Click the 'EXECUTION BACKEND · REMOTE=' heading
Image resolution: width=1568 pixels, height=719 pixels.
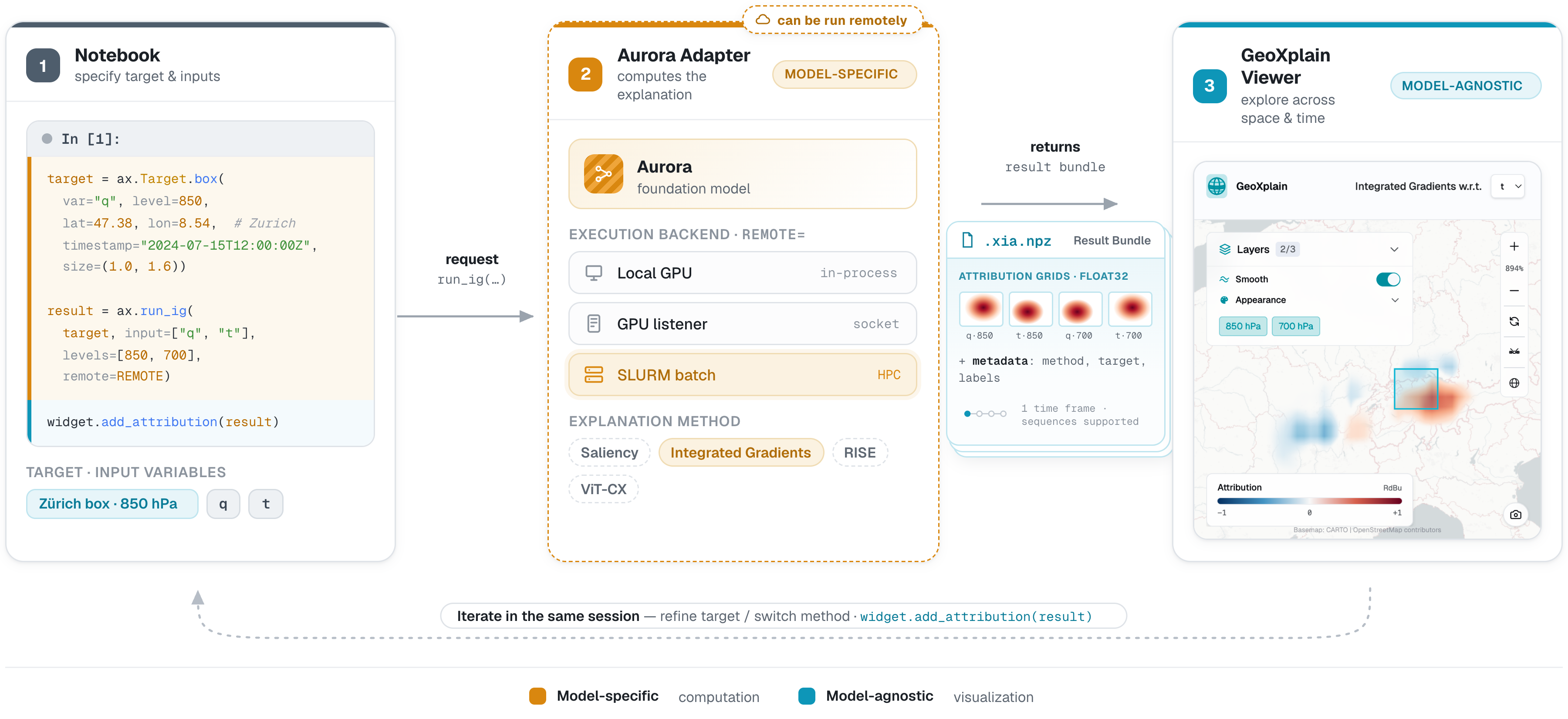pyautogui.click(x=686, y=234)
